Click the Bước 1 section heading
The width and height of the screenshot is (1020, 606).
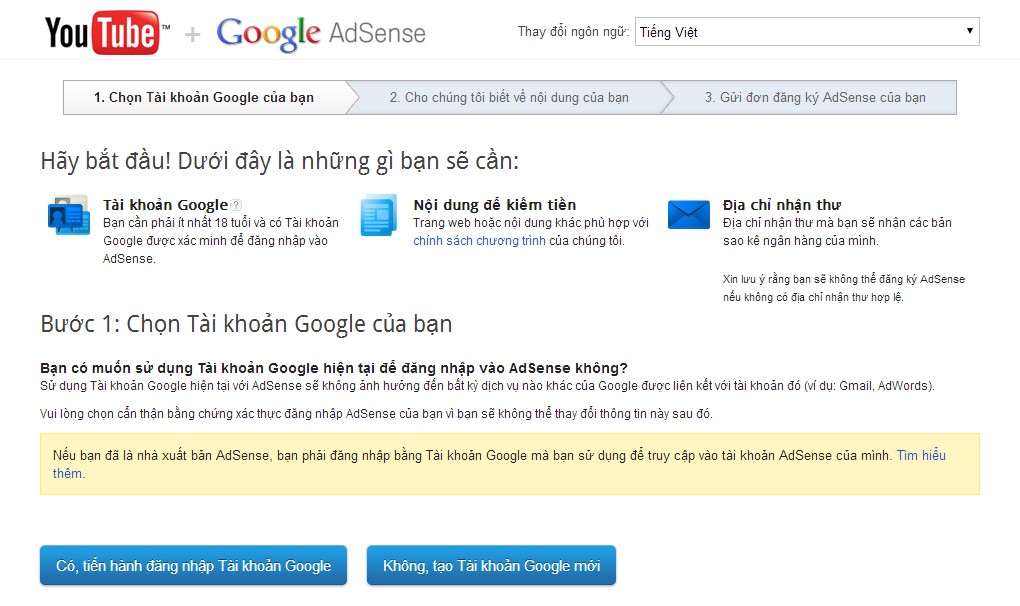pos(246,324)
